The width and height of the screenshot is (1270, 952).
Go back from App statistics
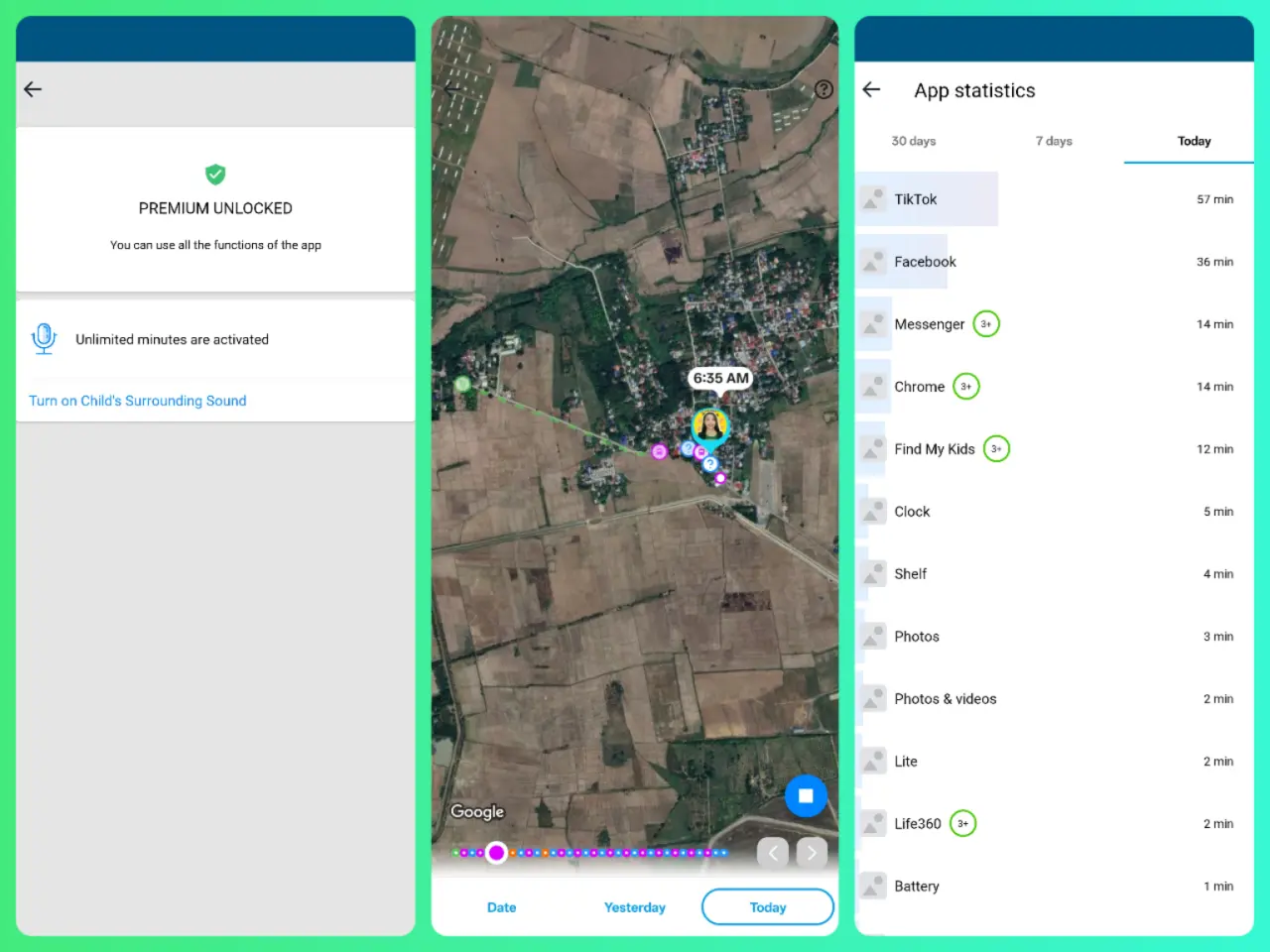click(x=871, y=89)
